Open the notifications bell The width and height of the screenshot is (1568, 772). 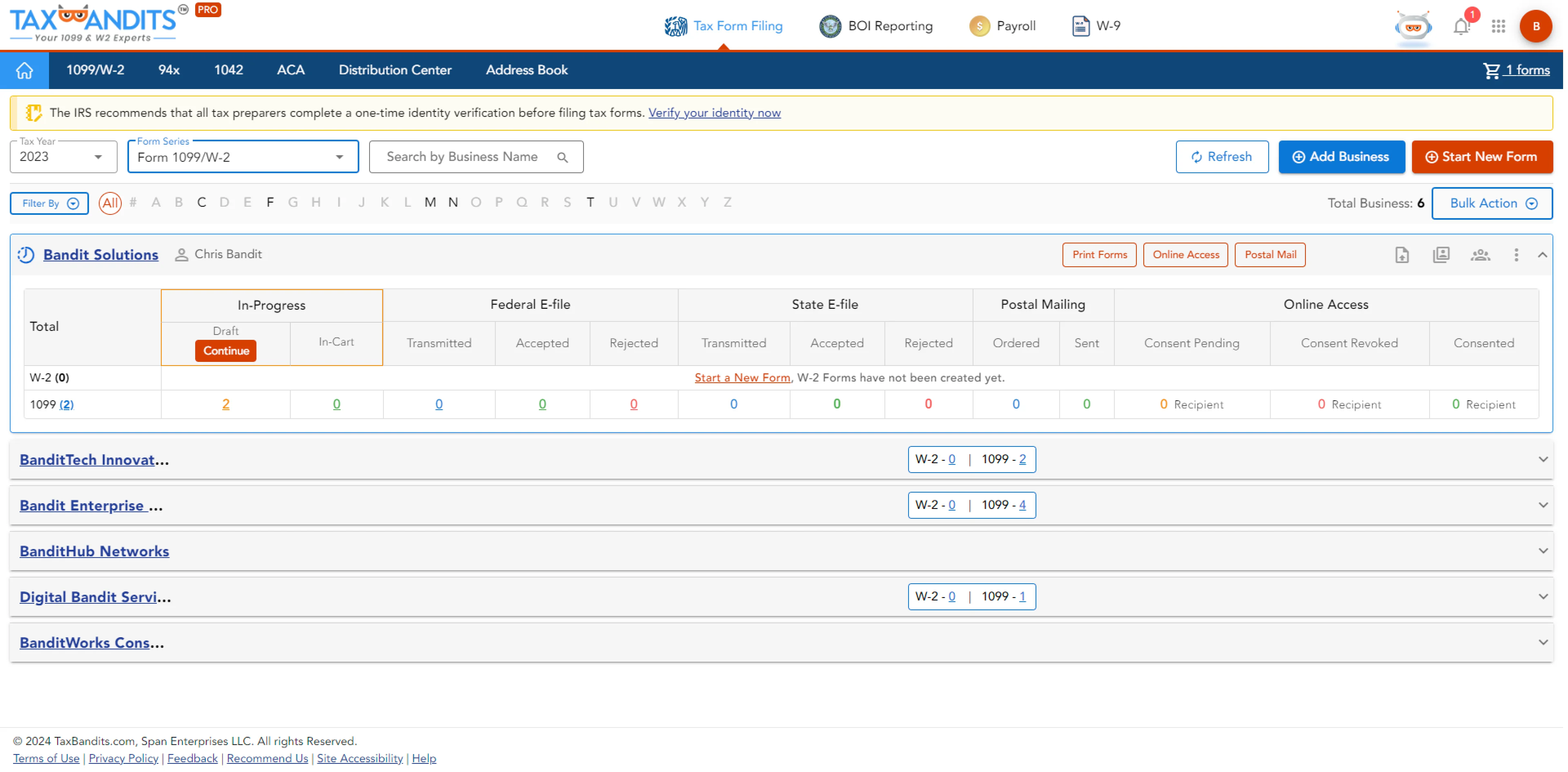pyautogui.click(x=1461, y=26)
